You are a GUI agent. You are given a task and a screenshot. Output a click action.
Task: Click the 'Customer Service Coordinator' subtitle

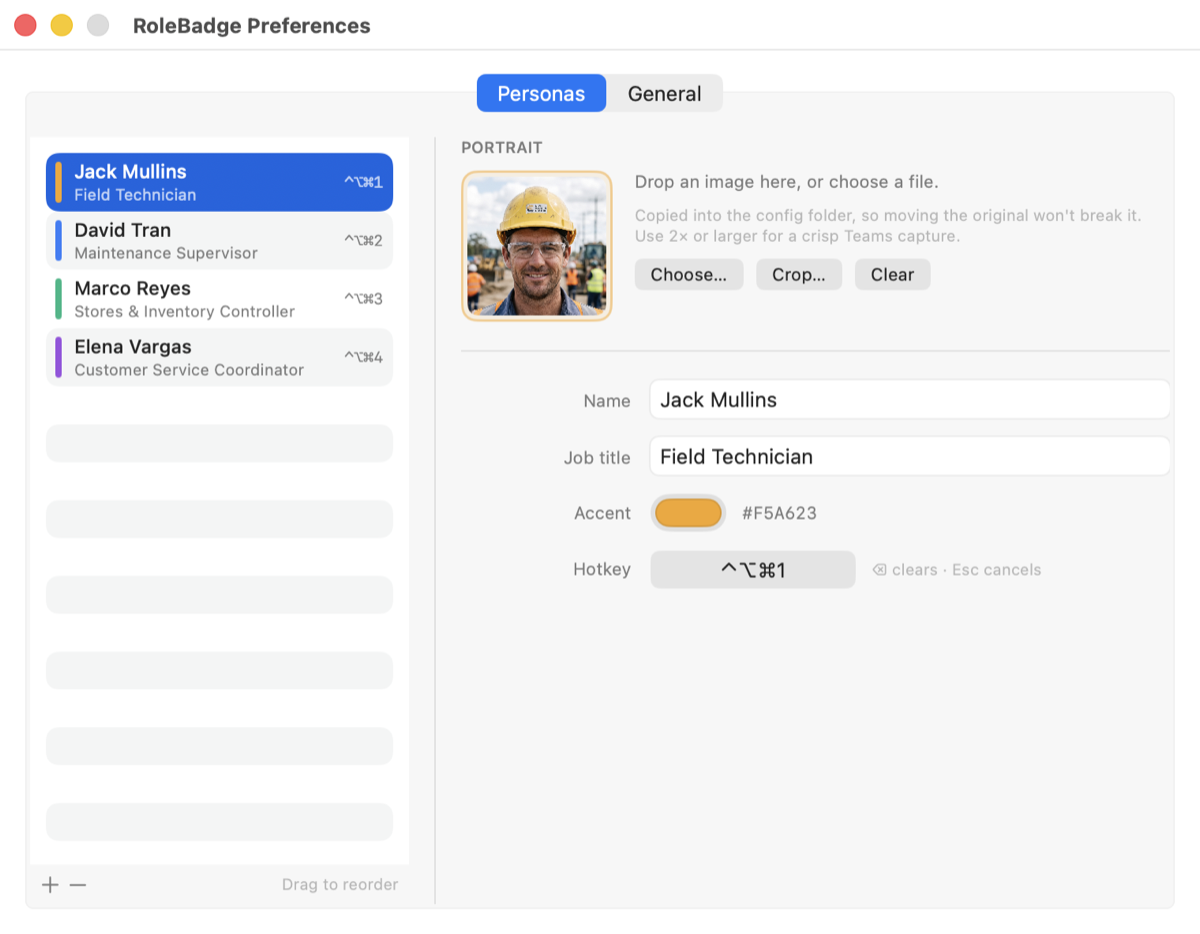(x=189, y=369)
